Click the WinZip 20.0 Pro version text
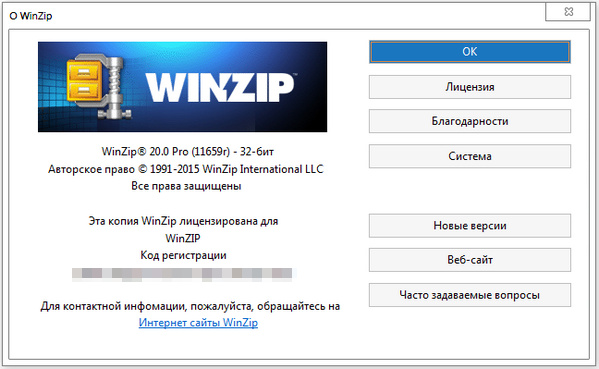 (188, 152)
